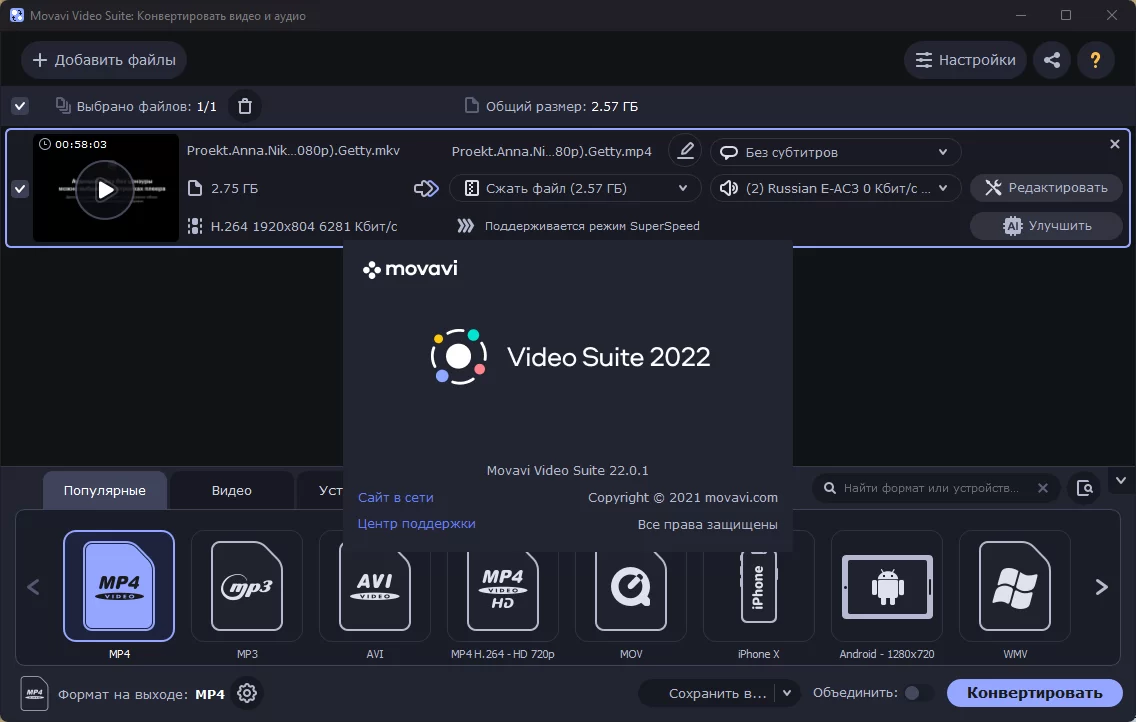This screenshot has width=1136, height=722.
Task: Expand the Сохранить в arrow dropdown
Action: click(787, 693)
